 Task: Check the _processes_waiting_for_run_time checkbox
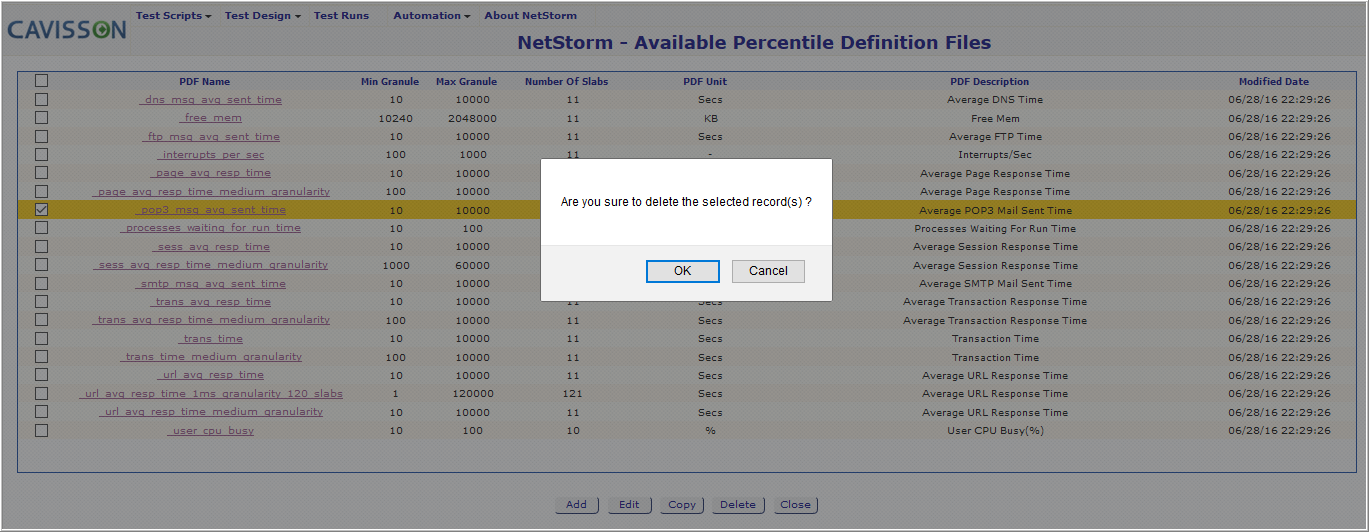coord(41,228)
